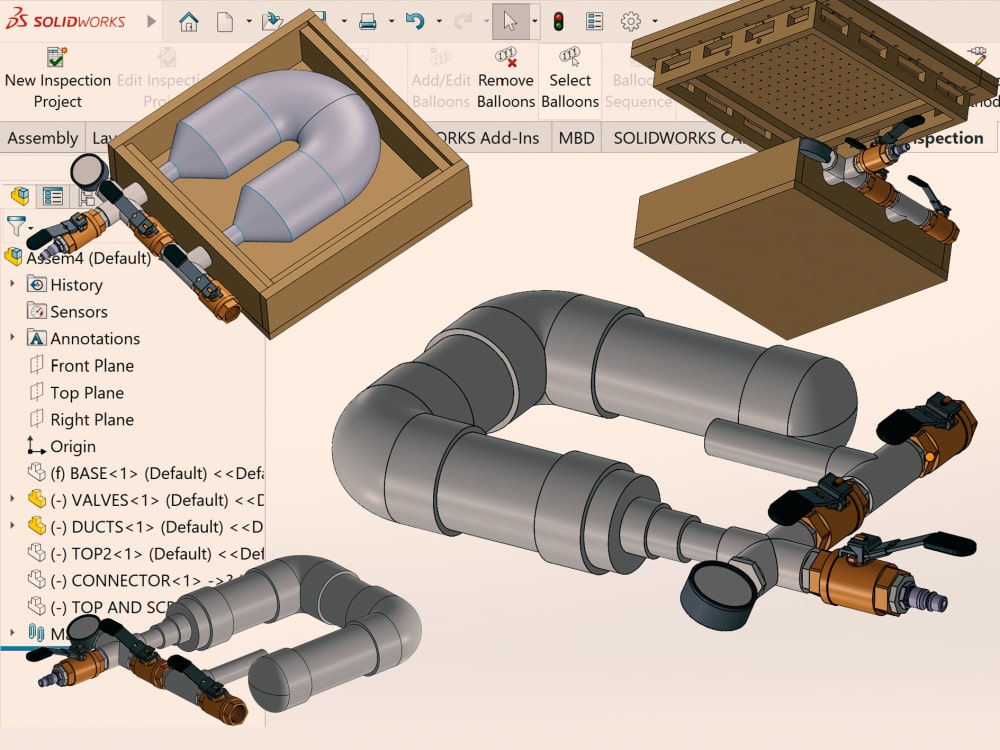Screen dimensions: 1000x750
Task: Expand the Mates folder node
Action: click(x=12, y=633)
